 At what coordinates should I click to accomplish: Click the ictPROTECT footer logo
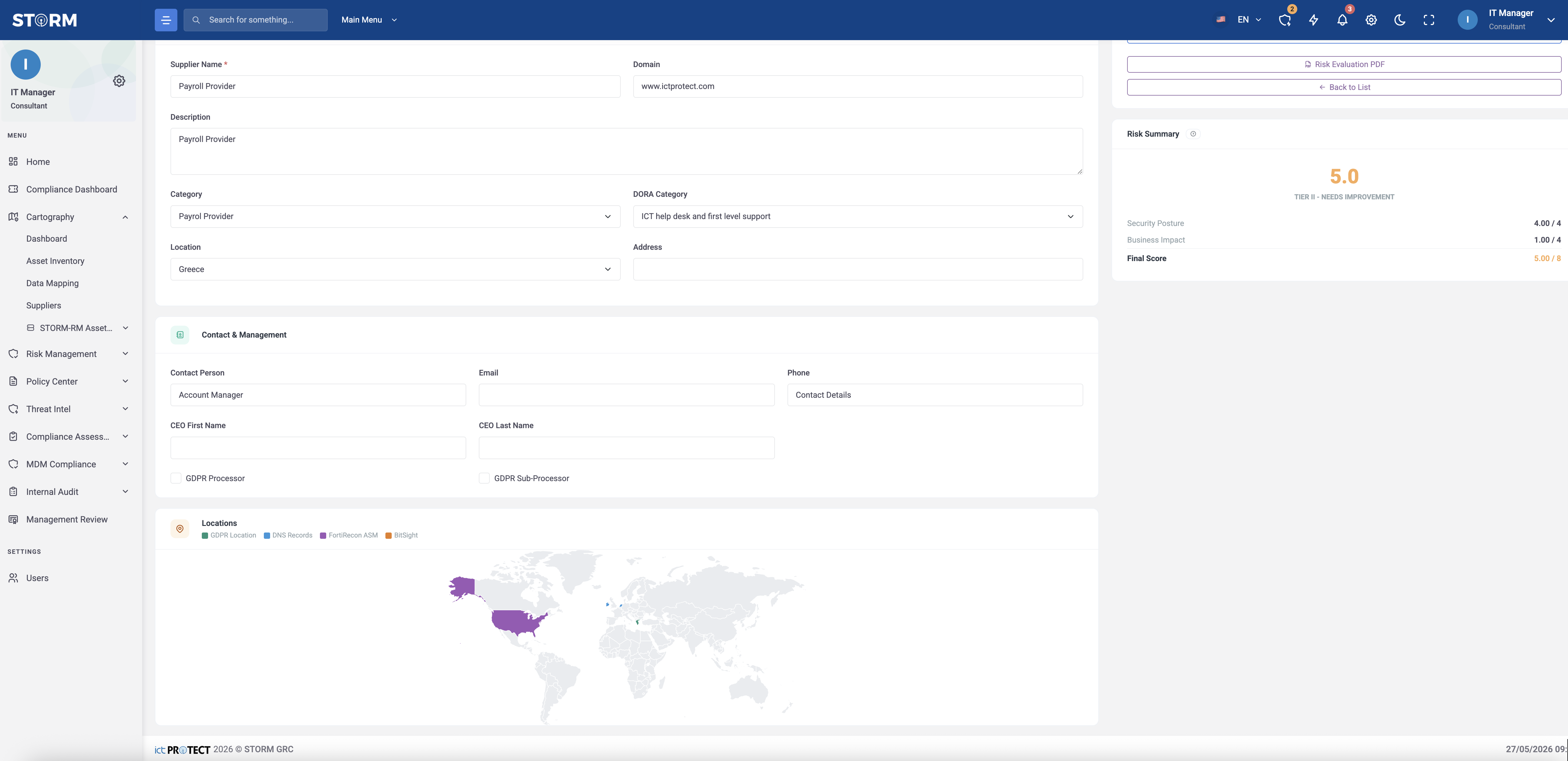click(182, 749)
